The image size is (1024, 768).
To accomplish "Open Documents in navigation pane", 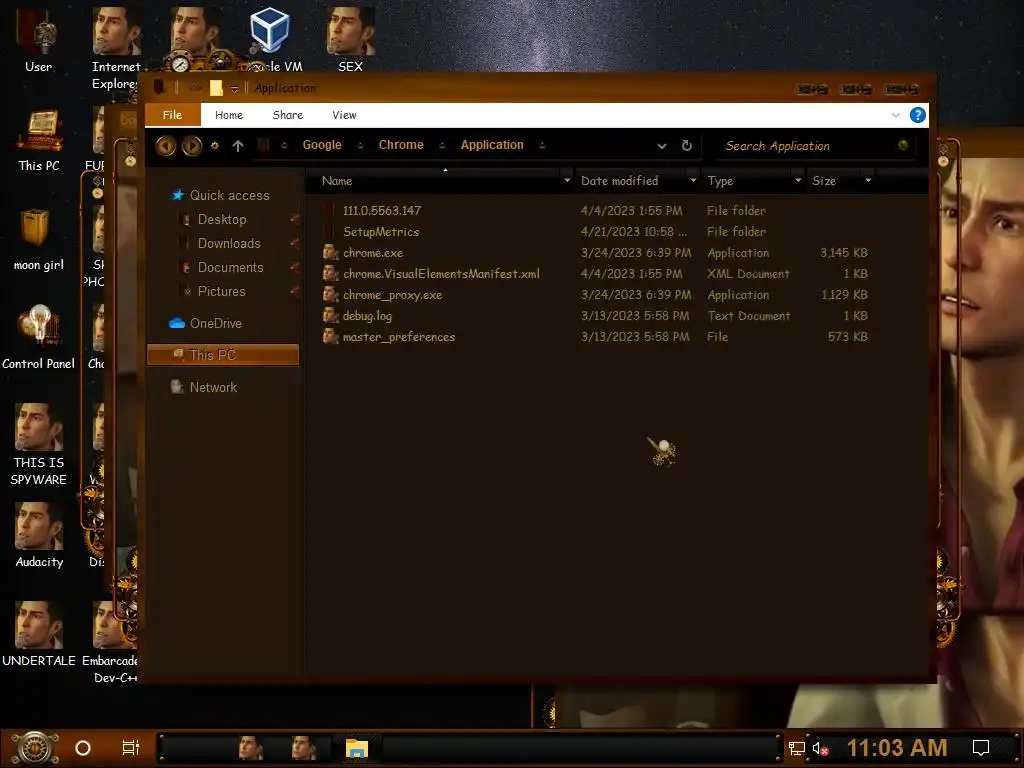I will [231, 268].
